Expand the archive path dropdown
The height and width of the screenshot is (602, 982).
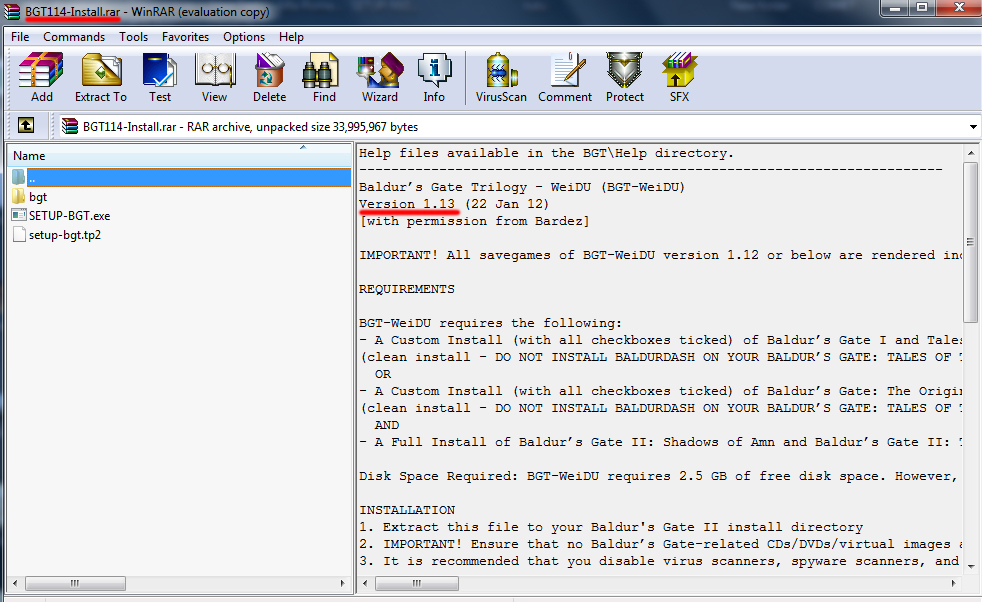973,127
